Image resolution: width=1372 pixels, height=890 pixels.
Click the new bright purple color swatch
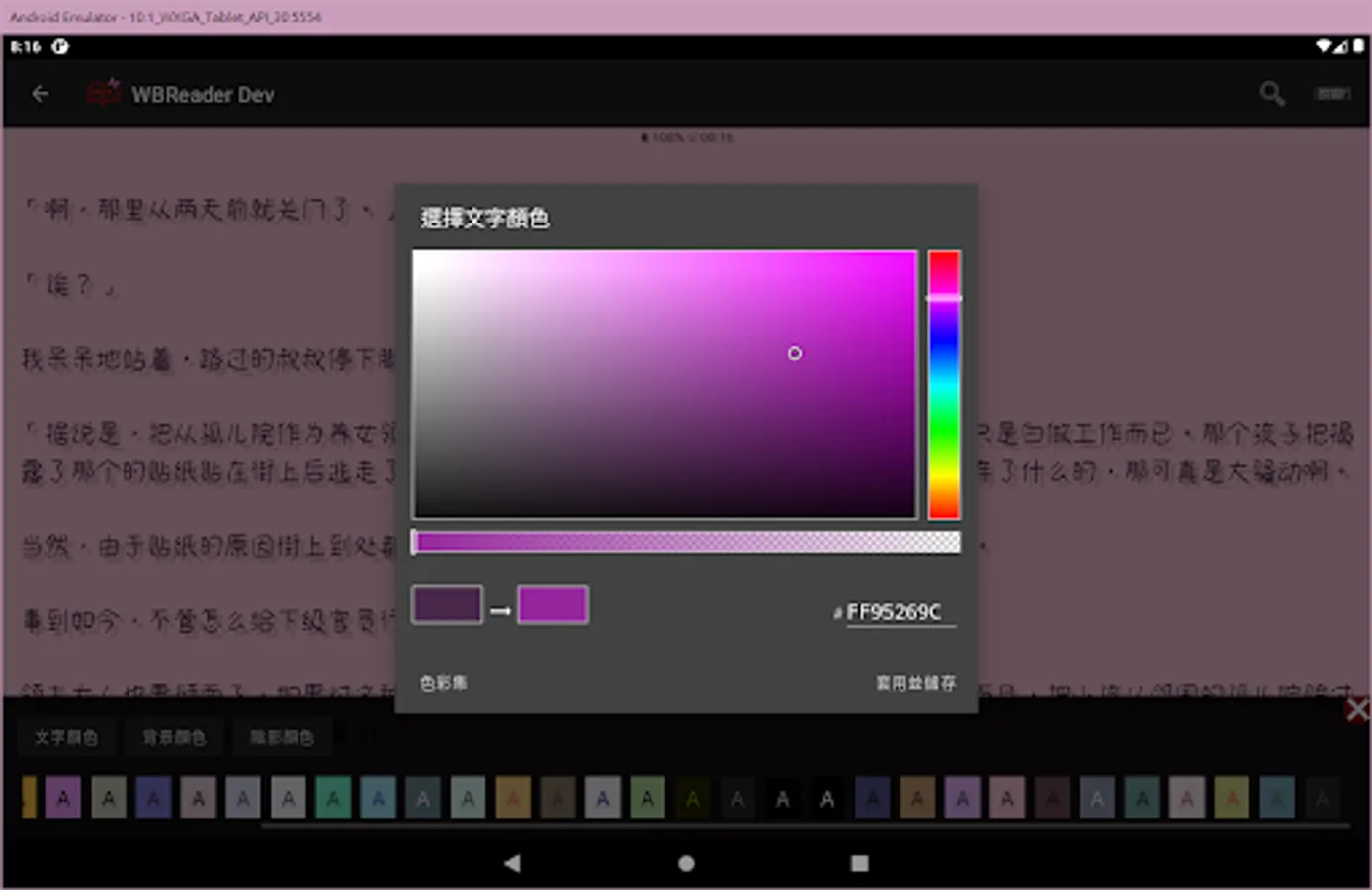click(553, 604)
